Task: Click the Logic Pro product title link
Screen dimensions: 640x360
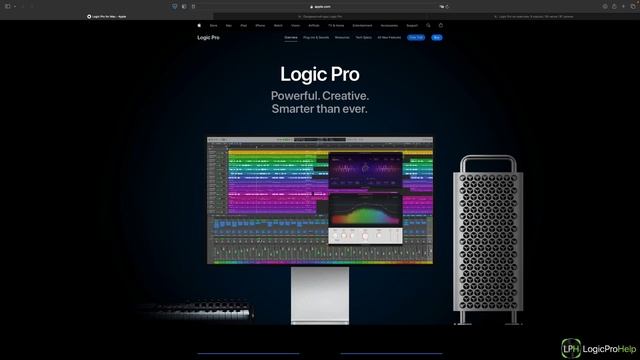Action: pyautogui.click(x=208, y=38)
